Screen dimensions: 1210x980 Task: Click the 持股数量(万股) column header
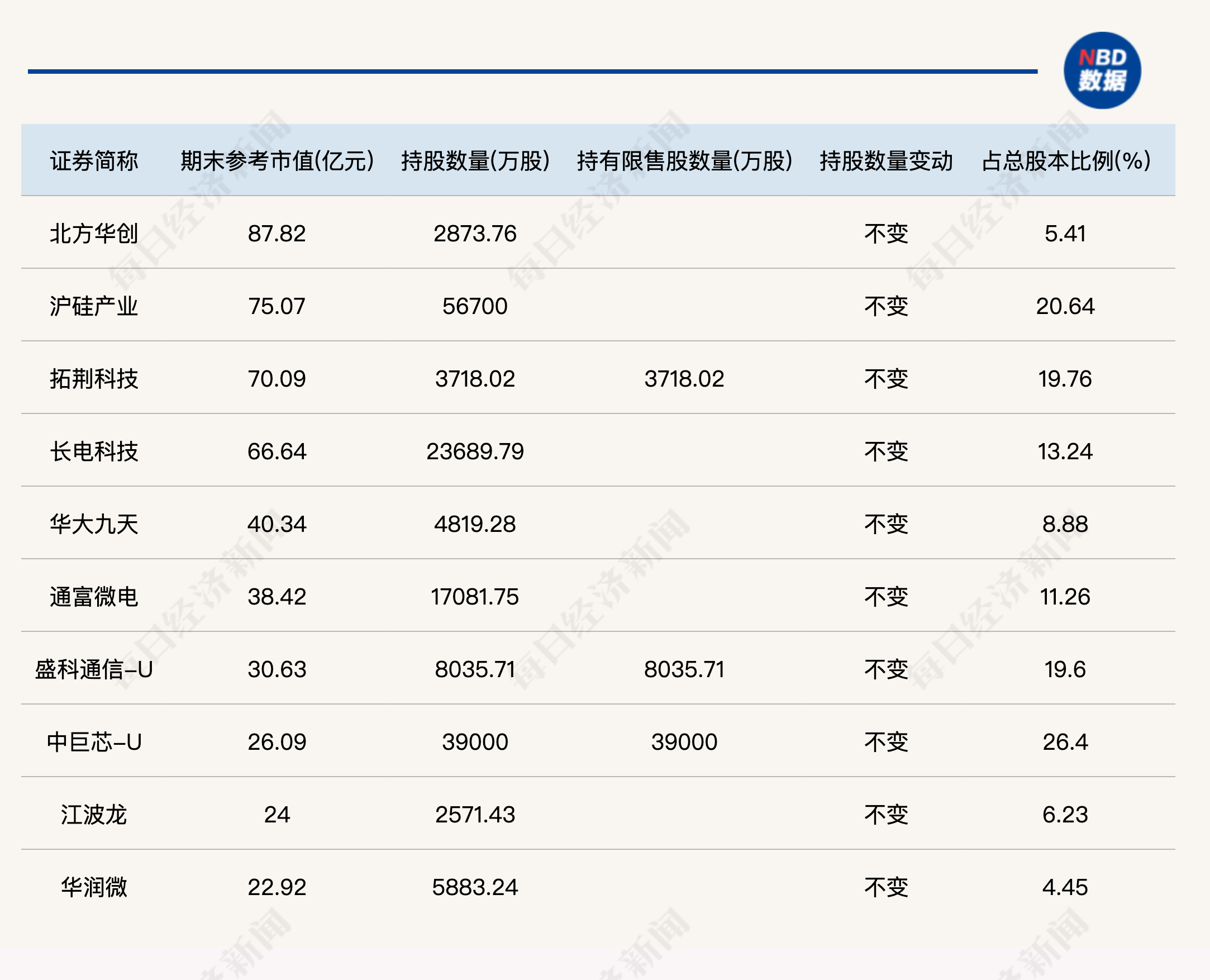pos(475,161)
